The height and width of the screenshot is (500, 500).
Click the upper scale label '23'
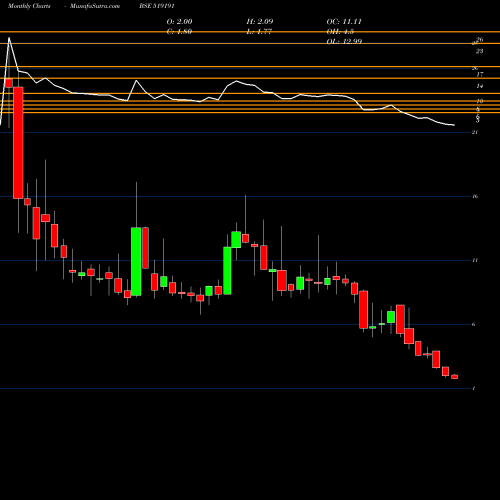(479, 51)
